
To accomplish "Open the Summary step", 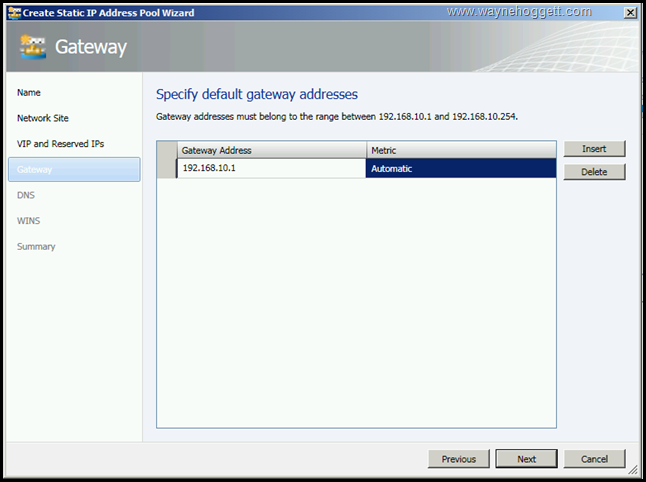I will coord(36,246).
